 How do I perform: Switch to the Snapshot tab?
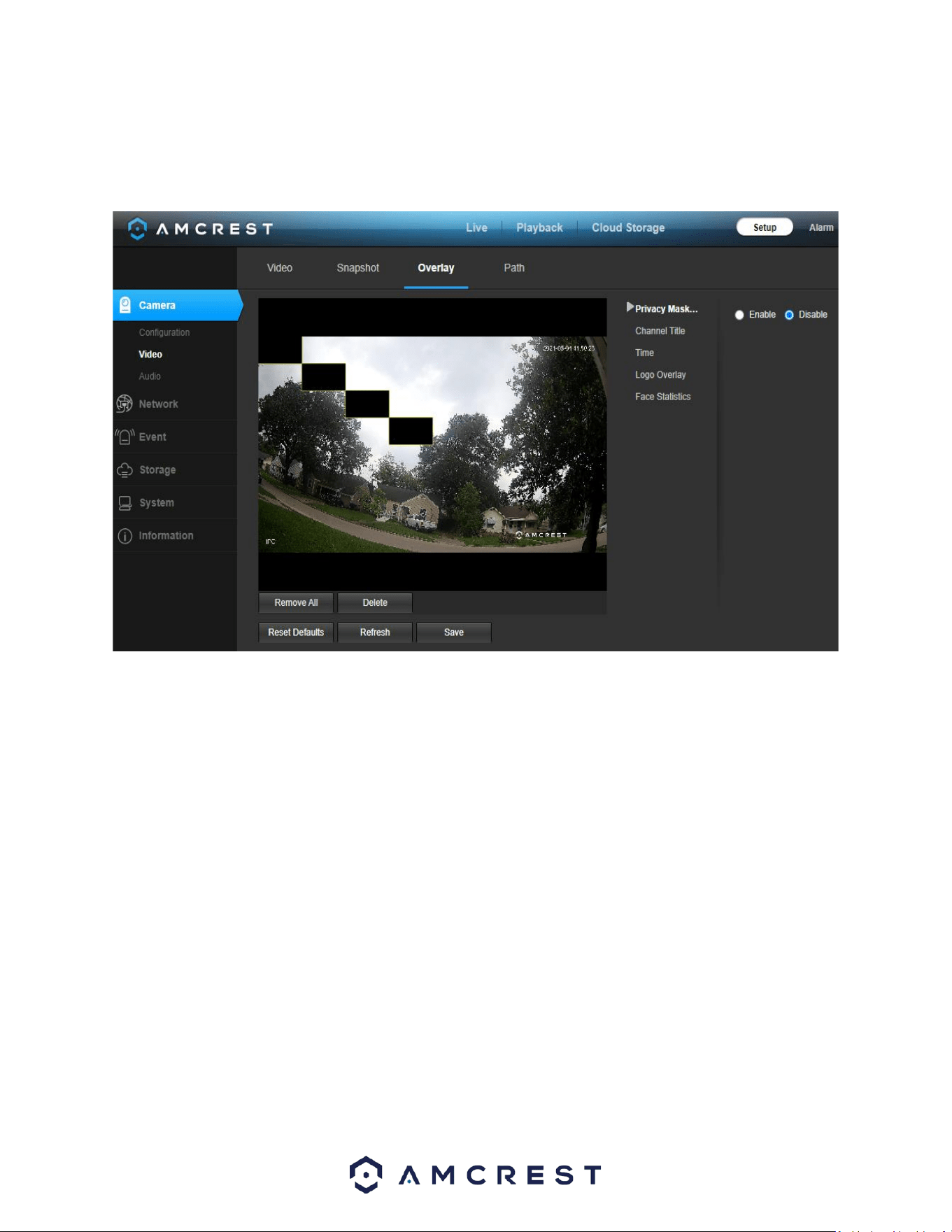coord(357,268)
